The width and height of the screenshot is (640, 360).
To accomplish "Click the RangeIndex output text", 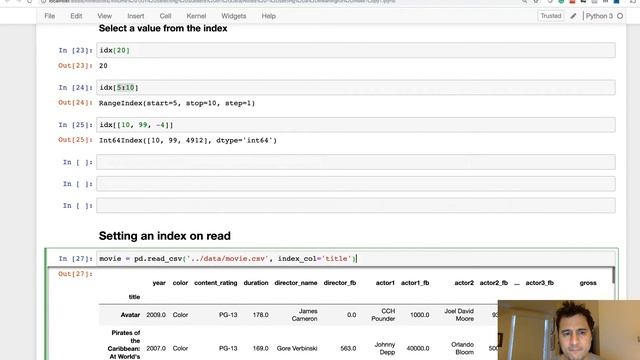I will [x=177, y=103].
